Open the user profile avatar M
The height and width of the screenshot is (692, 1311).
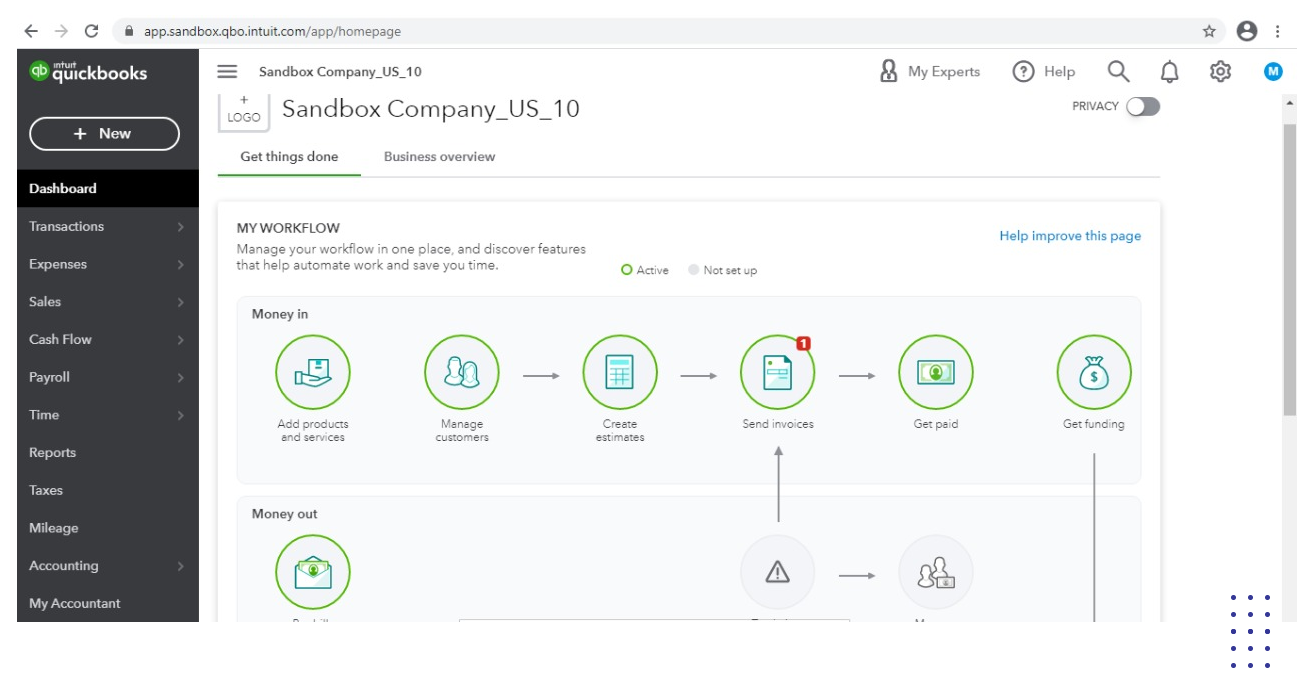click(1273, 72)
